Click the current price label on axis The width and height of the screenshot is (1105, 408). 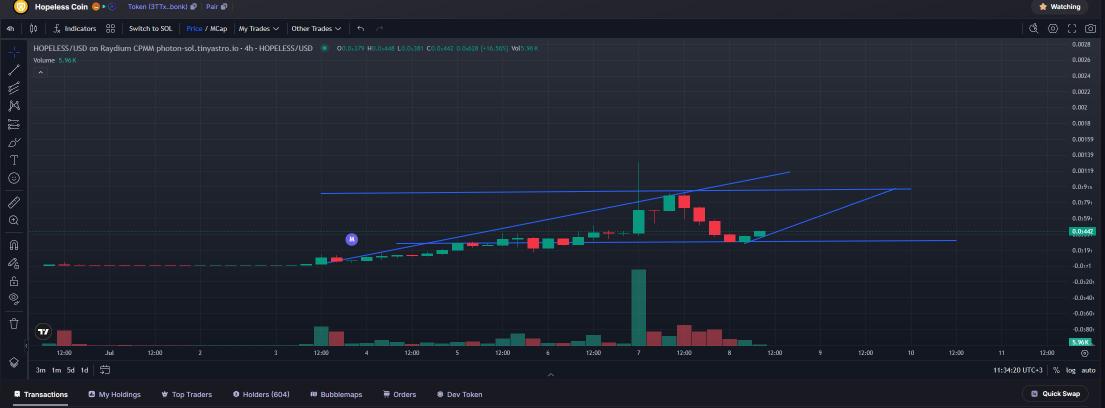1082,231
